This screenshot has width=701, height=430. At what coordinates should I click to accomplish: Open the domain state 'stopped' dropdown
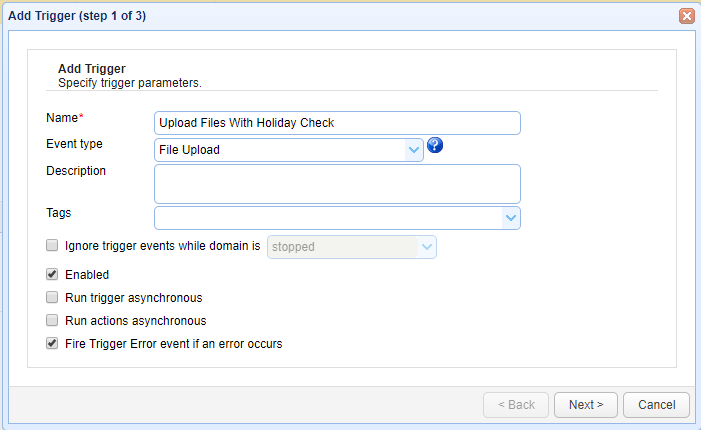[x=427, y=247]
